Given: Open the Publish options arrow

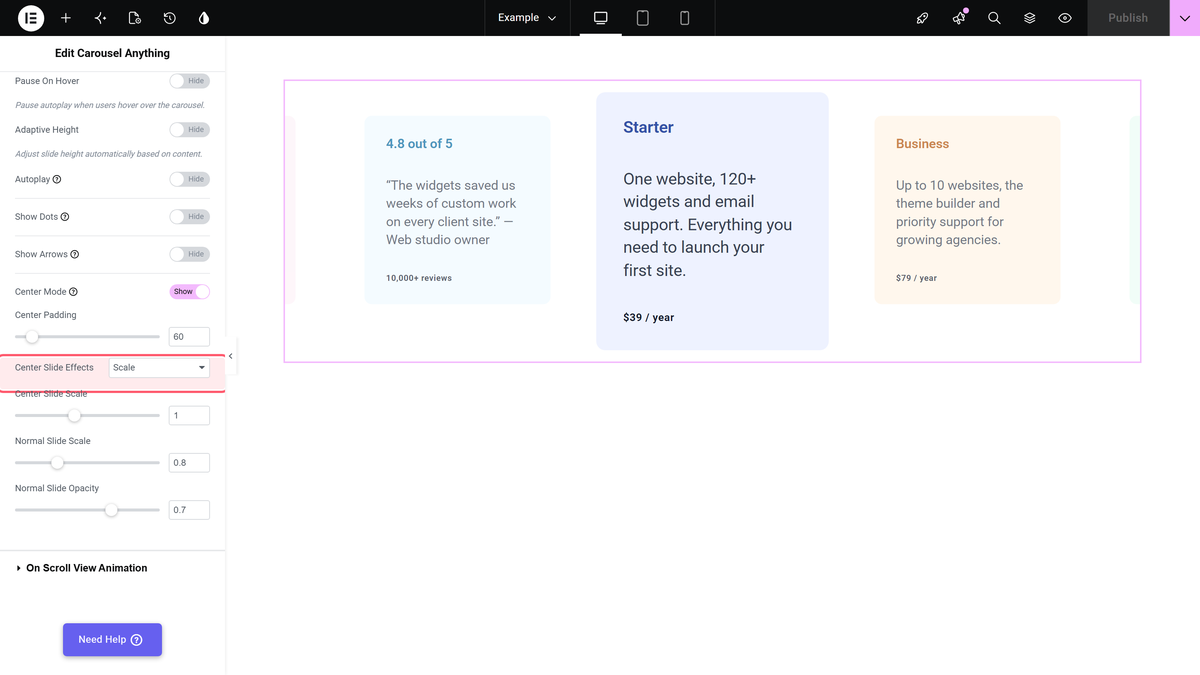Looking at the screenshot, I should coord(1184,18).
